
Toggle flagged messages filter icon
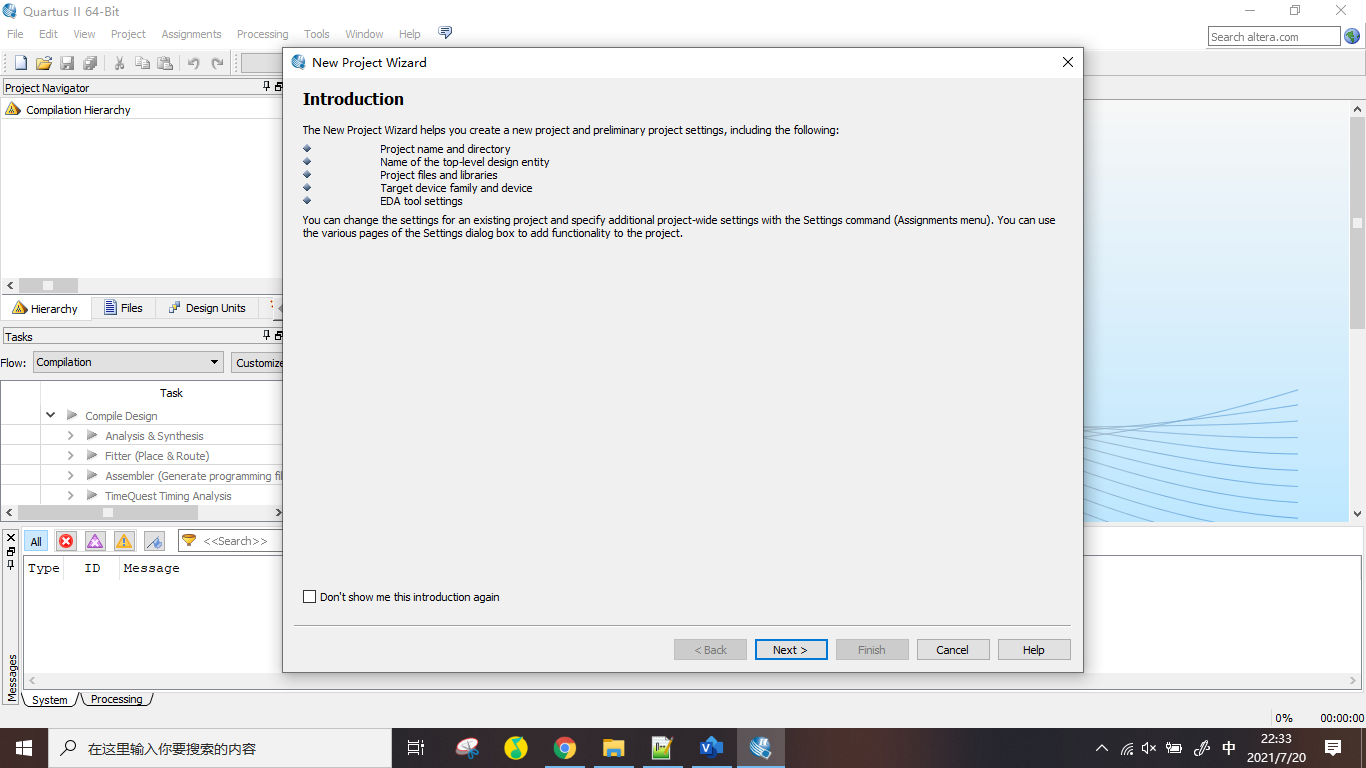pyautogui.click(x=154, y=541)
